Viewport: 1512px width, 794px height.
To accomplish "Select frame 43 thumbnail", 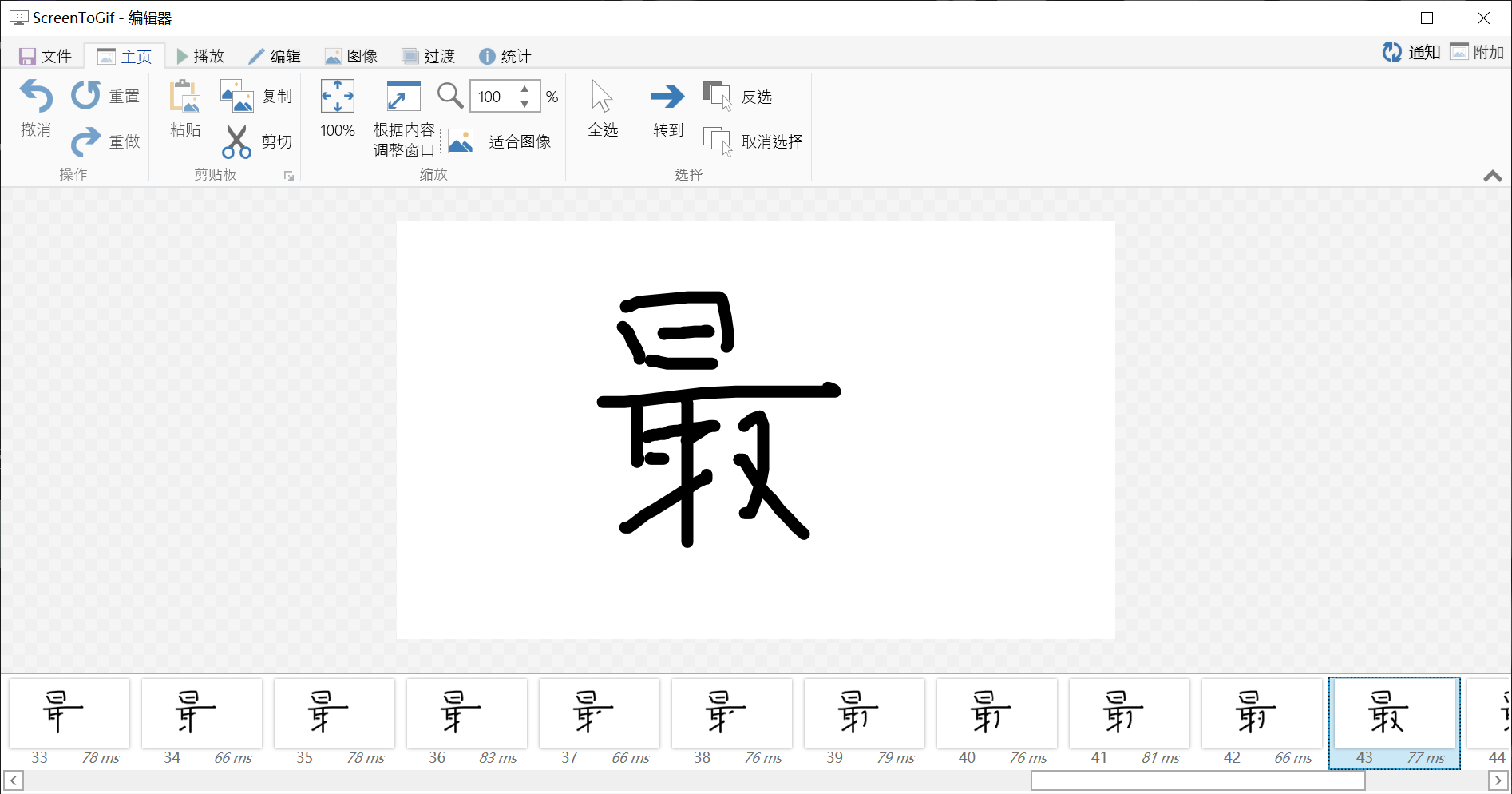I will (x=1395, y=723).
